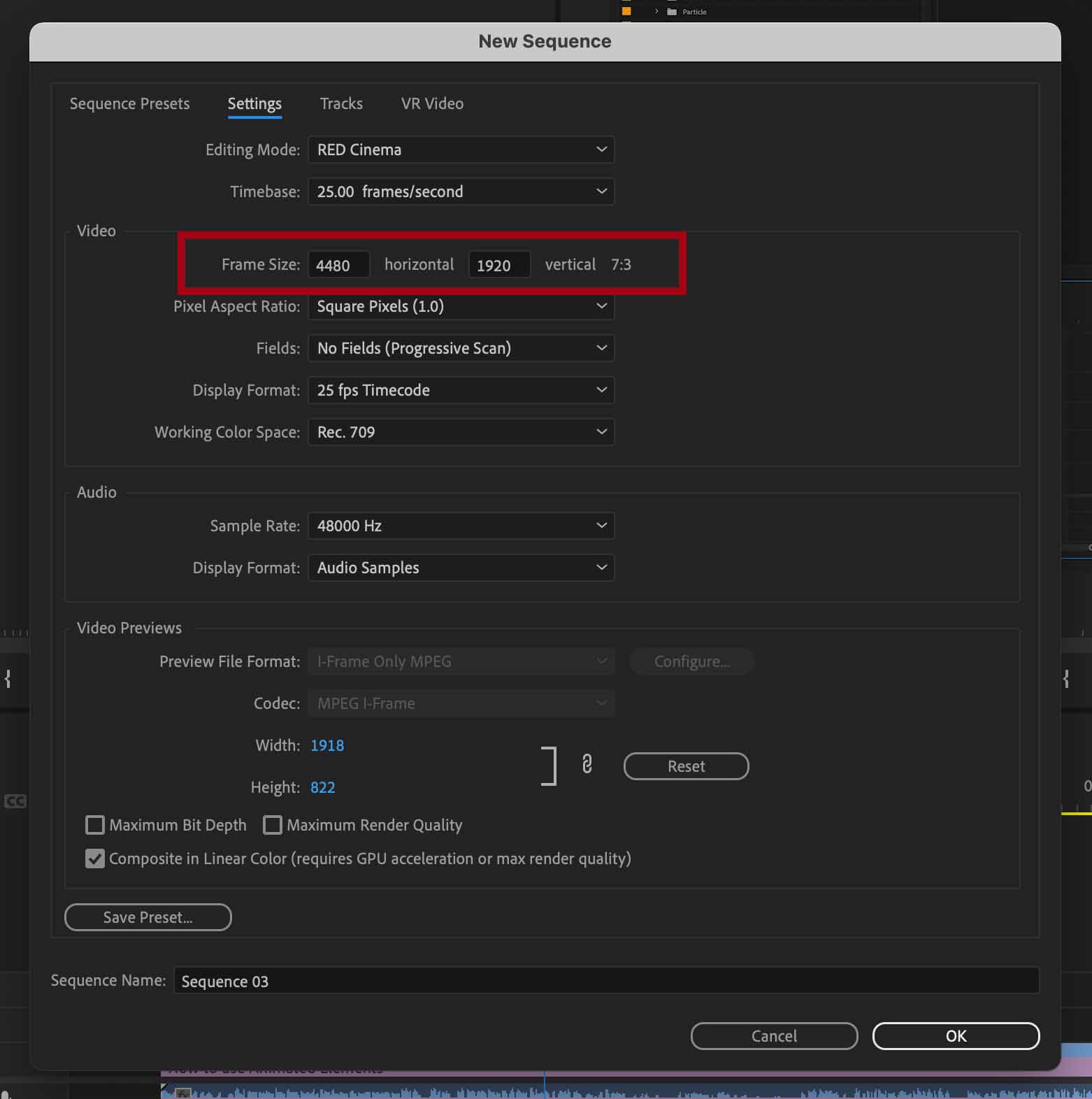The width and height of the screenshot is (1092, 1099).
Task: Open audio Display Format Audio Samples dropdown
Action: pos(461,568)
